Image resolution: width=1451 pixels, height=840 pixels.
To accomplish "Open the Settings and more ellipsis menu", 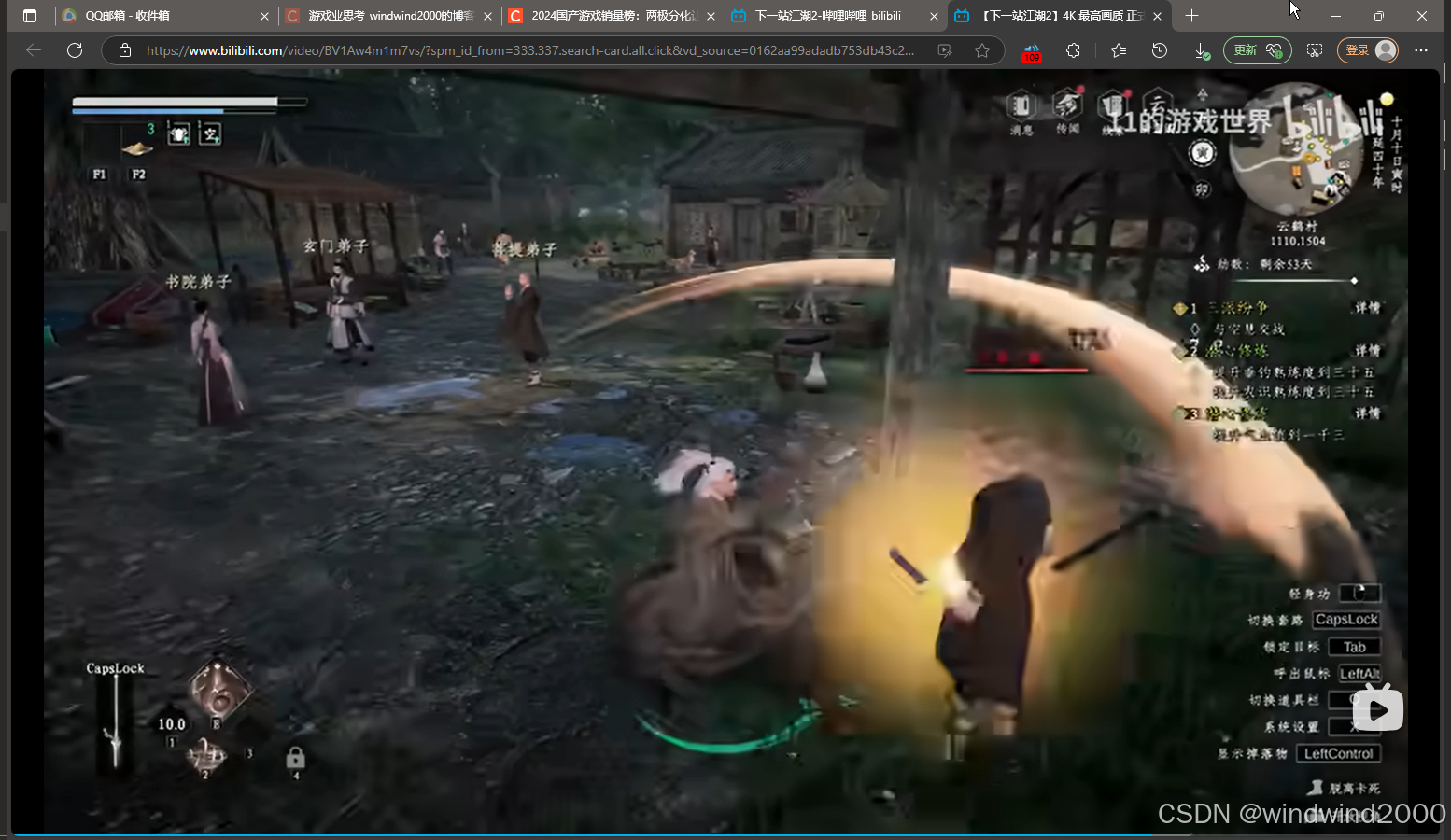I will point(1421,50).
